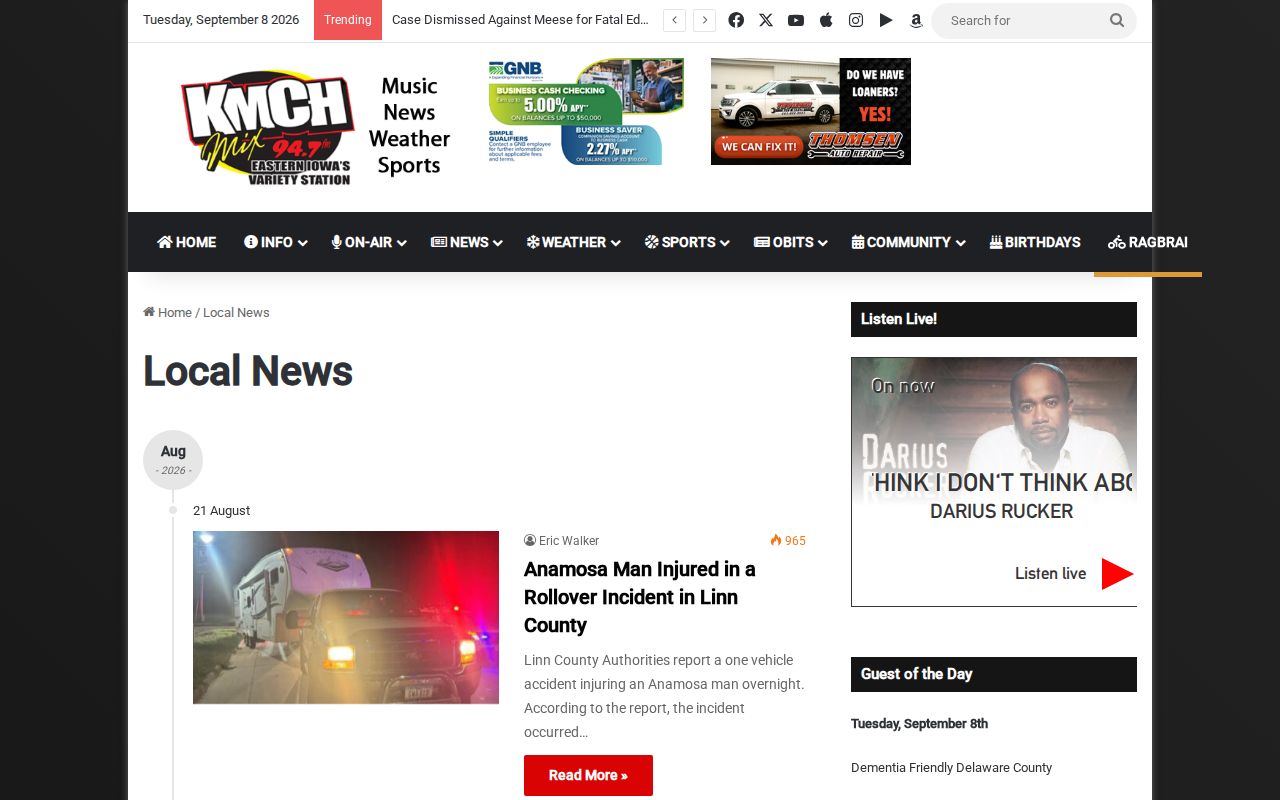
Task: Click the Local News breadcrumb text
Action: tap(236, 313)
